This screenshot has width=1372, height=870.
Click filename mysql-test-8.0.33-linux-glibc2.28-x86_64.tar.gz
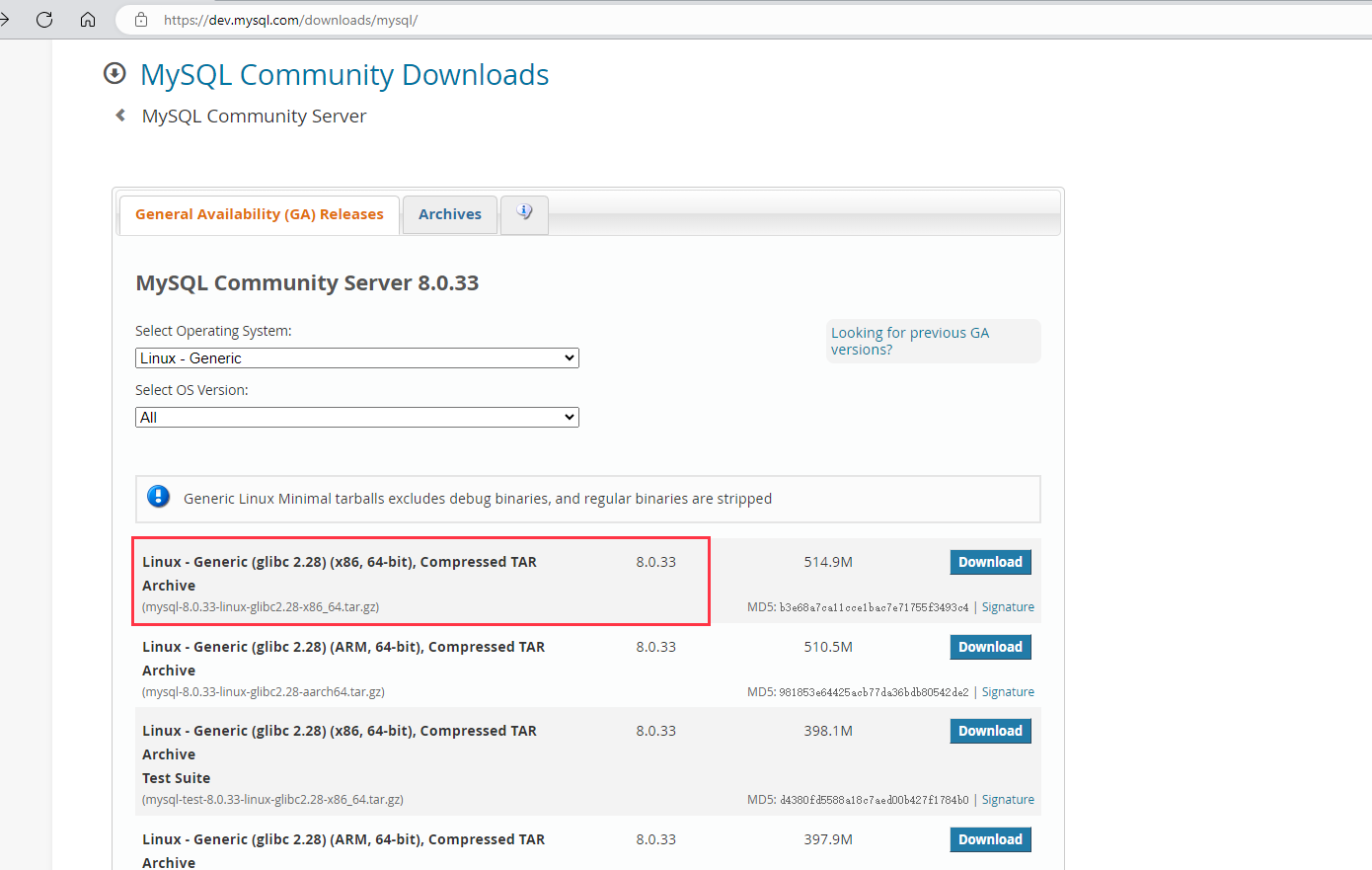click(272, 800)
